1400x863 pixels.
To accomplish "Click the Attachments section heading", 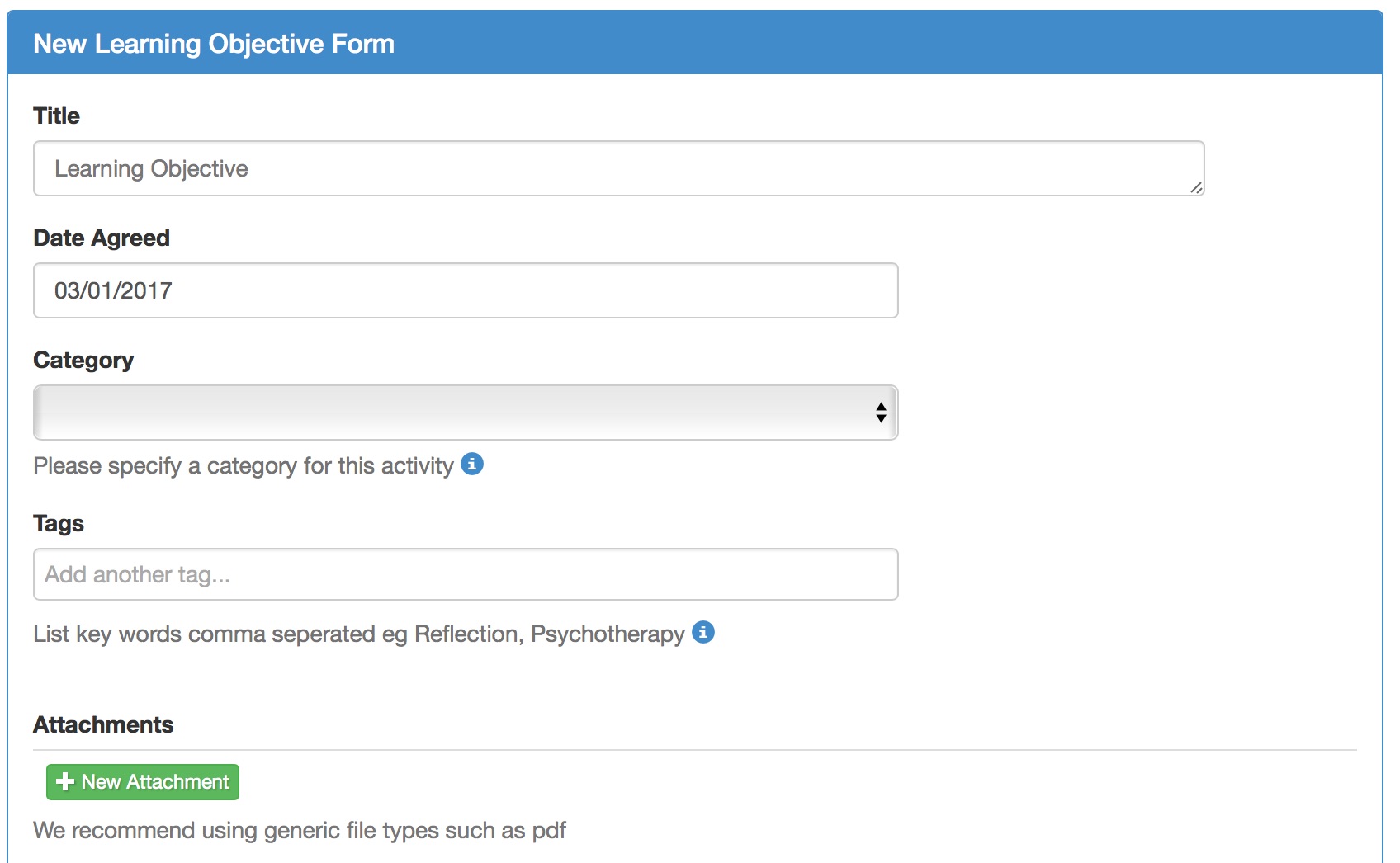I will click(103, 724).
